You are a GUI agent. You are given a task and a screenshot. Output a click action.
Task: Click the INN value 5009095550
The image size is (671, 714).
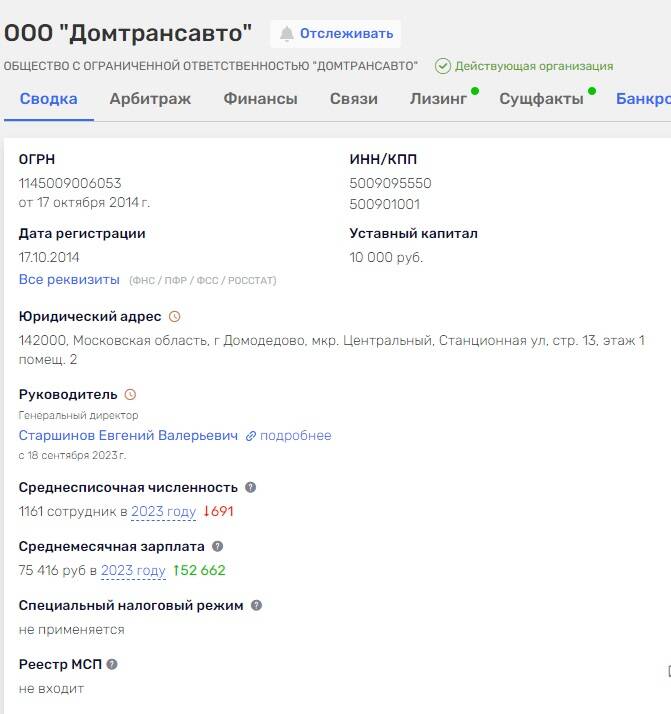[x=390, y=183]
